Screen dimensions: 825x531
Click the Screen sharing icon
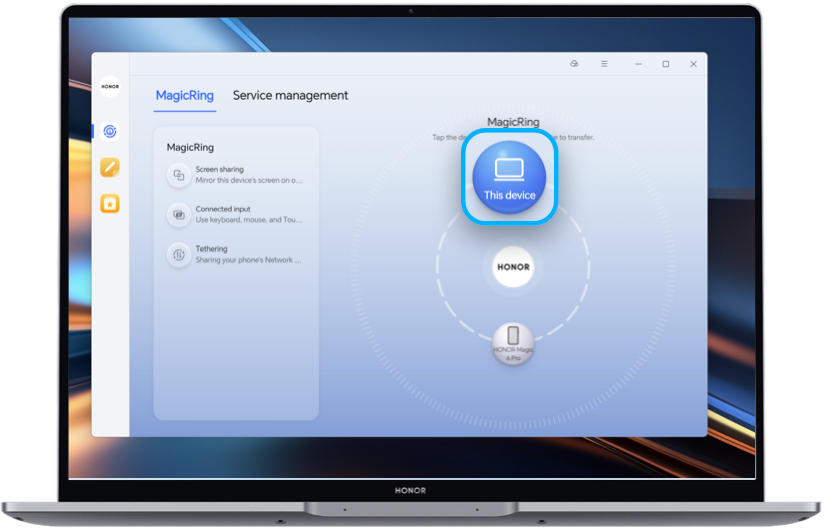(179, 175)
